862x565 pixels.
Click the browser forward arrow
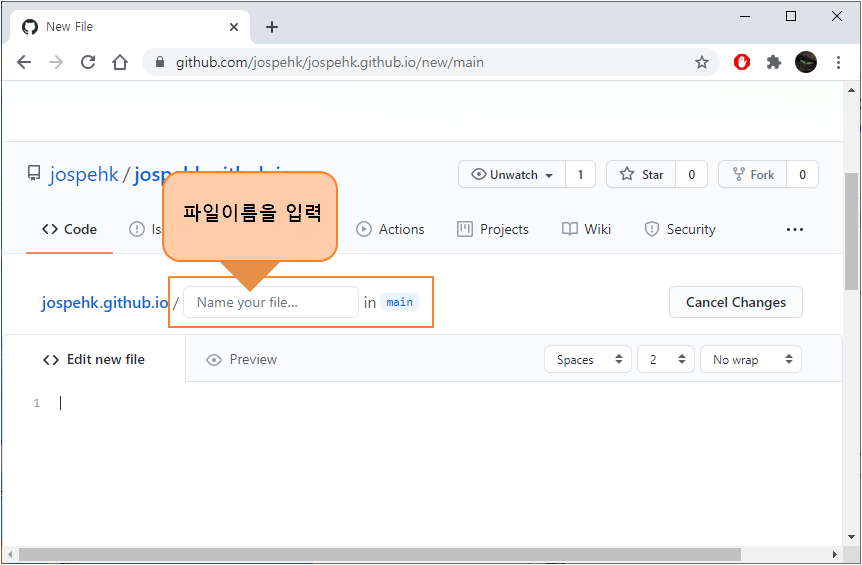(56, 62)
